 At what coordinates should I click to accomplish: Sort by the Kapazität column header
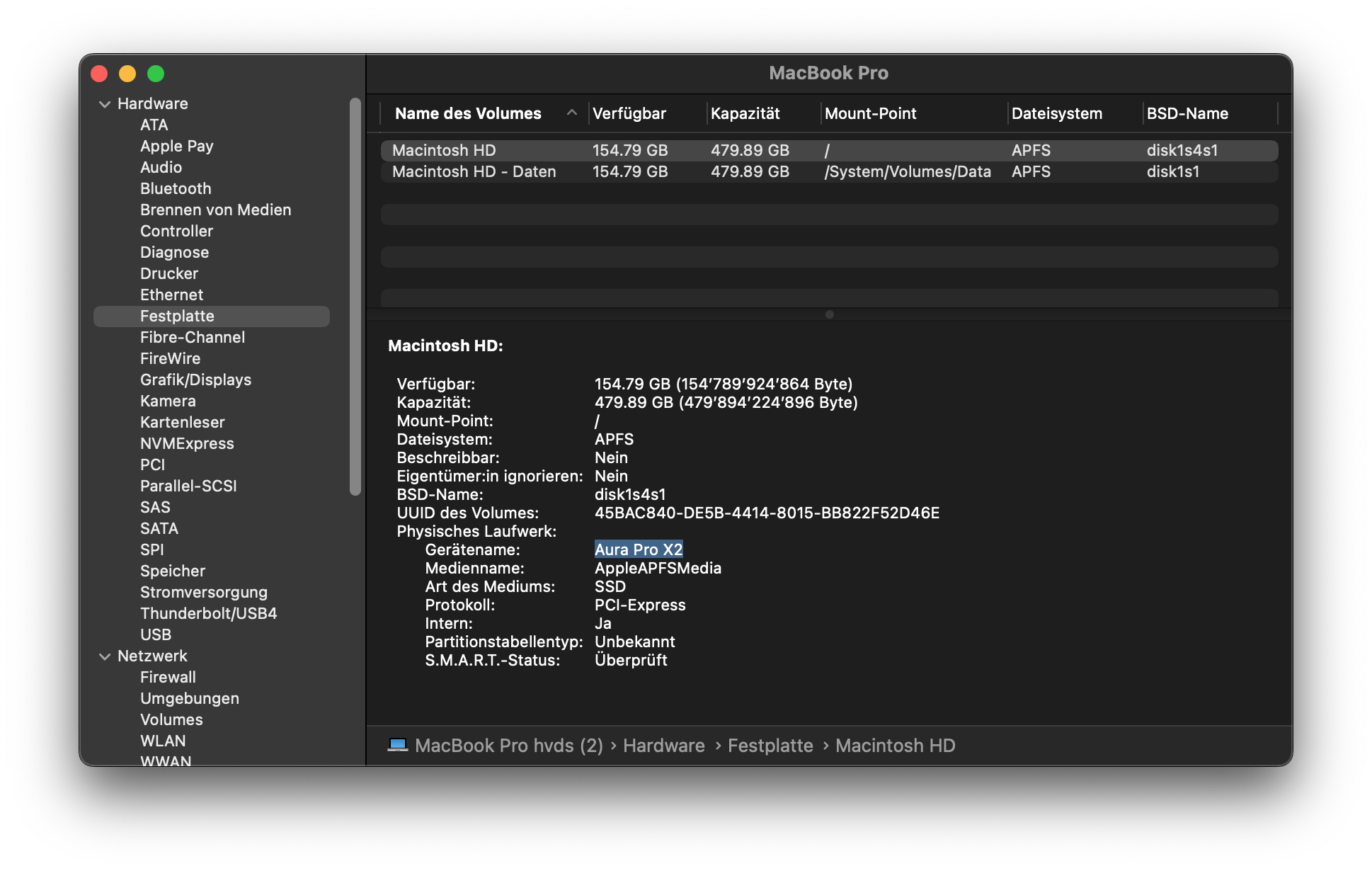coord(745,113)
